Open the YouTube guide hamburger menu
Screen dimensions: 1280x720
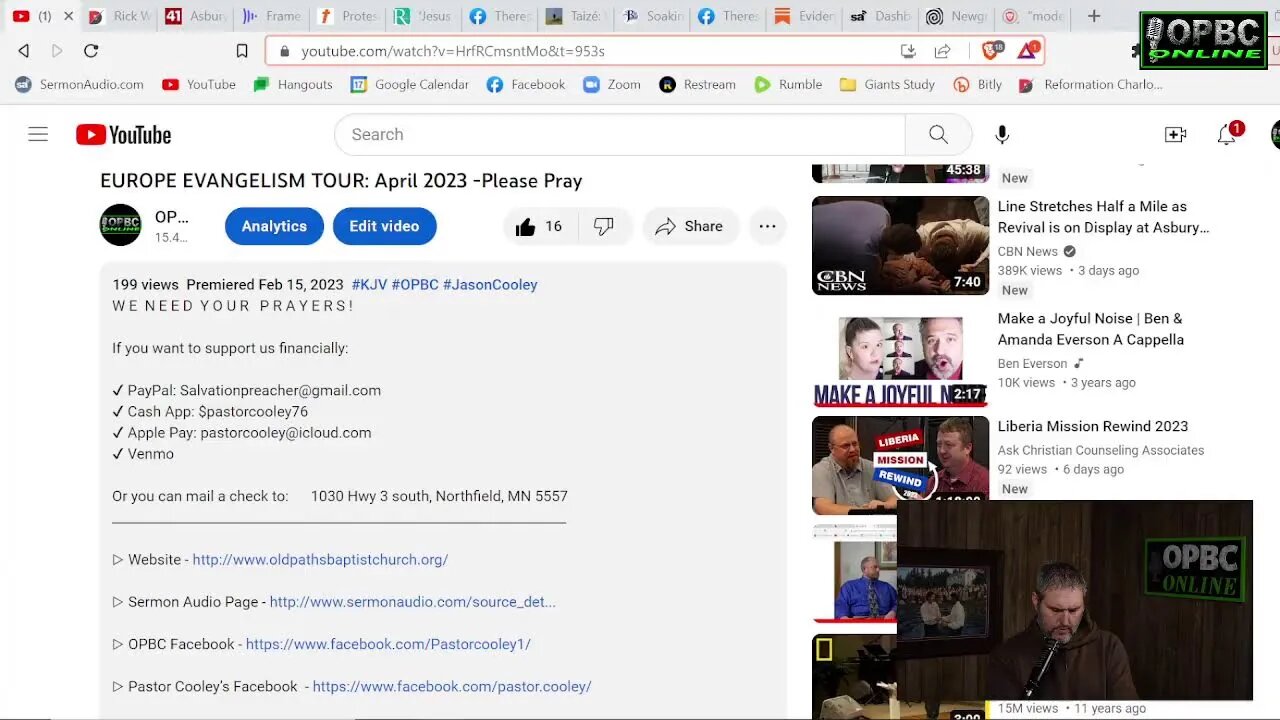point(38,134)
